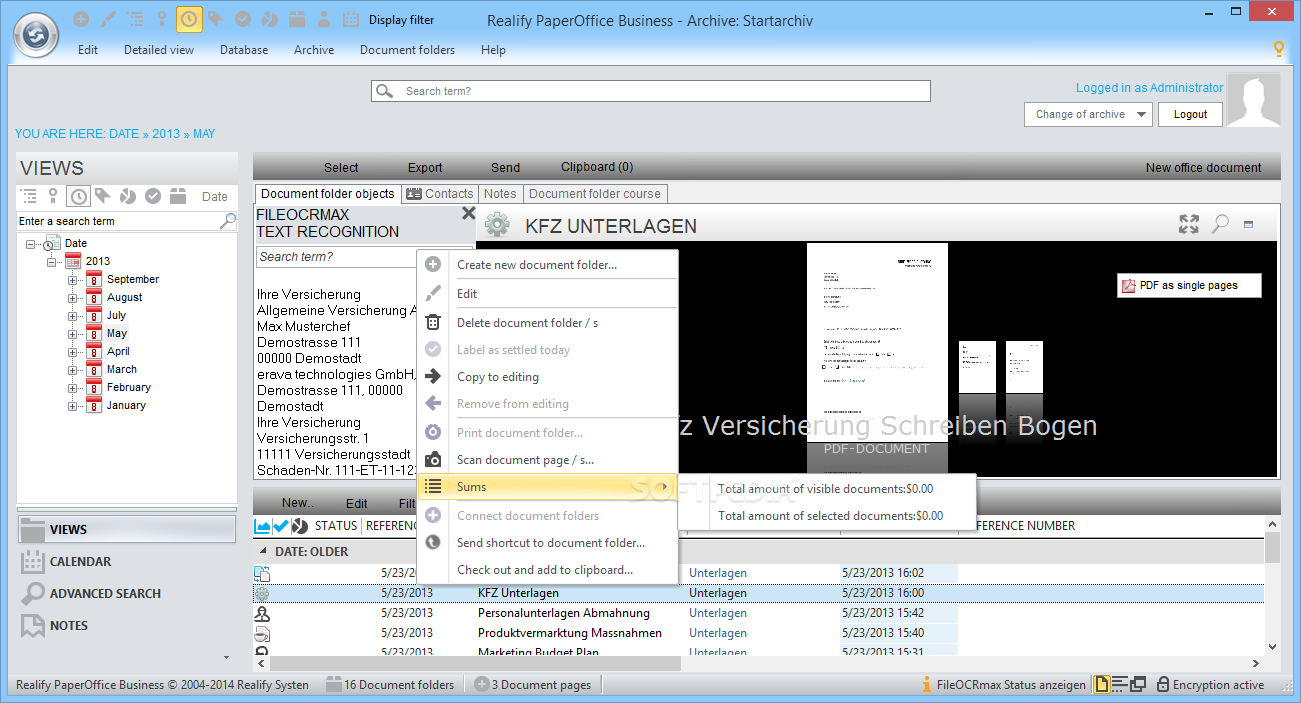Click the brush edit icon in top toolbar
The image size is (1301, 703).
pos(108,19)
